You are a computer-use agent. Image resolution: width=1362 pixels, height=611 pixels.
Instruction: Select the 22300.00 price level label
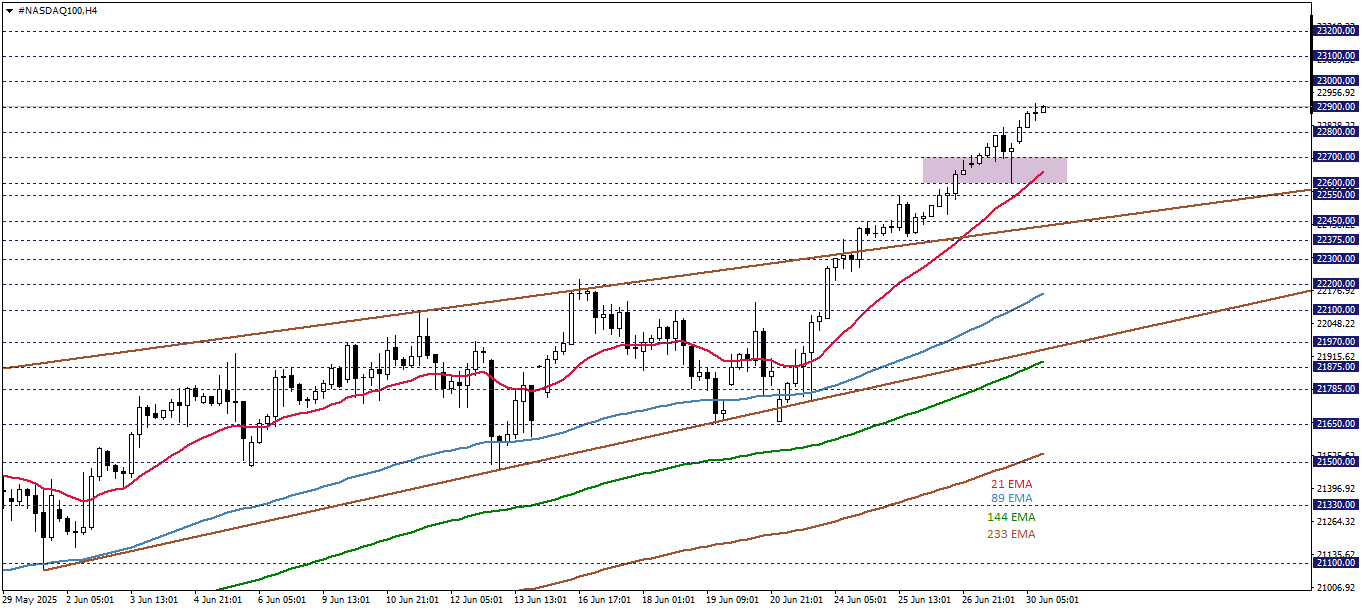[1336, 259]
